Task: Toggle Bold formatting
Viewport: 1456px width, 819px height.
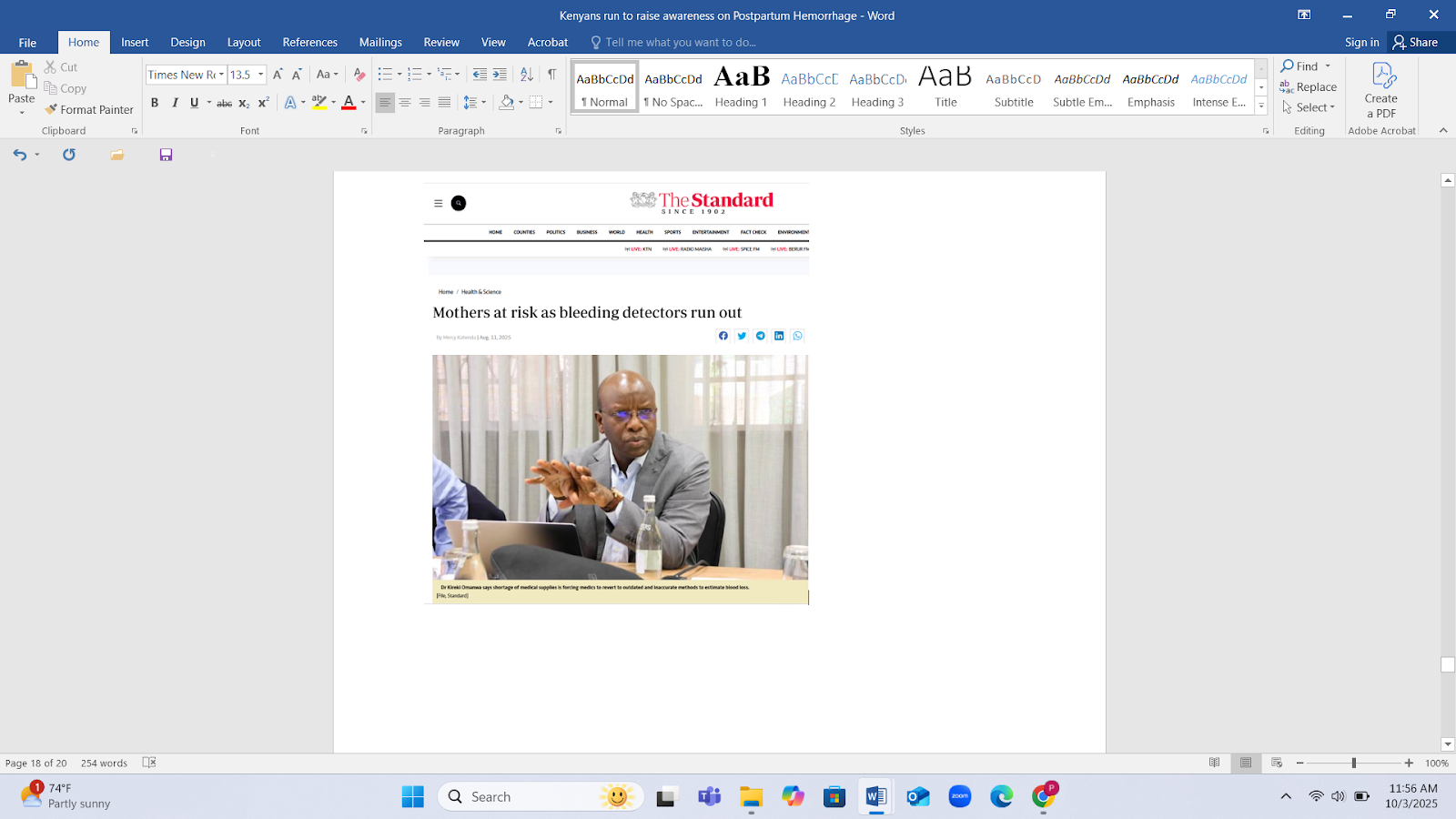Action: (x=155, y=103)
